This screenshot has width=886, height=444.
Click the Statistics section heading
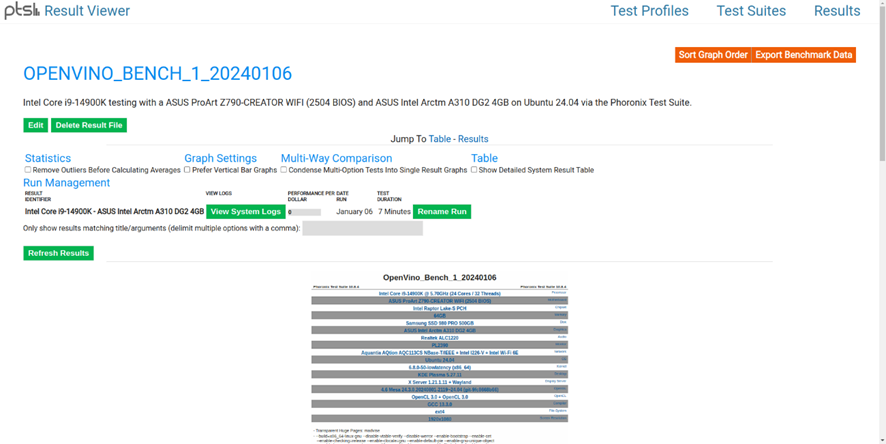click(48, 158)
